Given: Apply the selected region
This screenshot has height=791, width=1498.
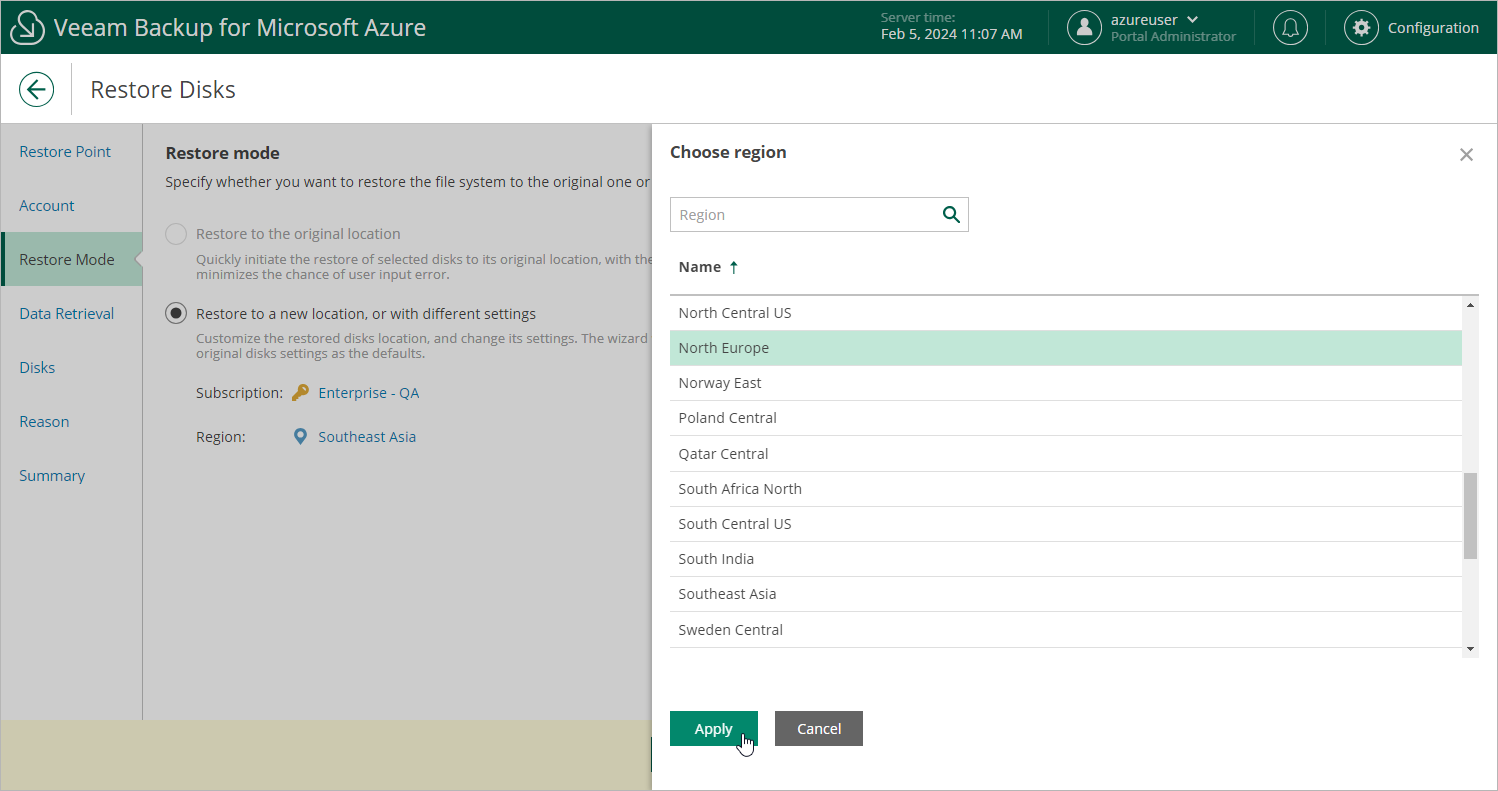Looking at the screenshot, I should coord(714,729).
